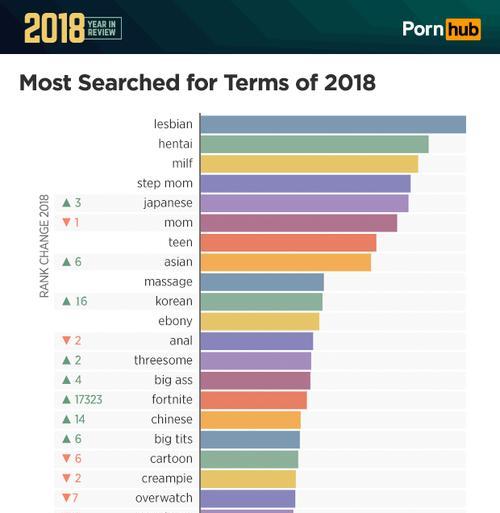500x513 pixels.
Task: Click the down arrow next to cartoon
Action: point(67,458)
